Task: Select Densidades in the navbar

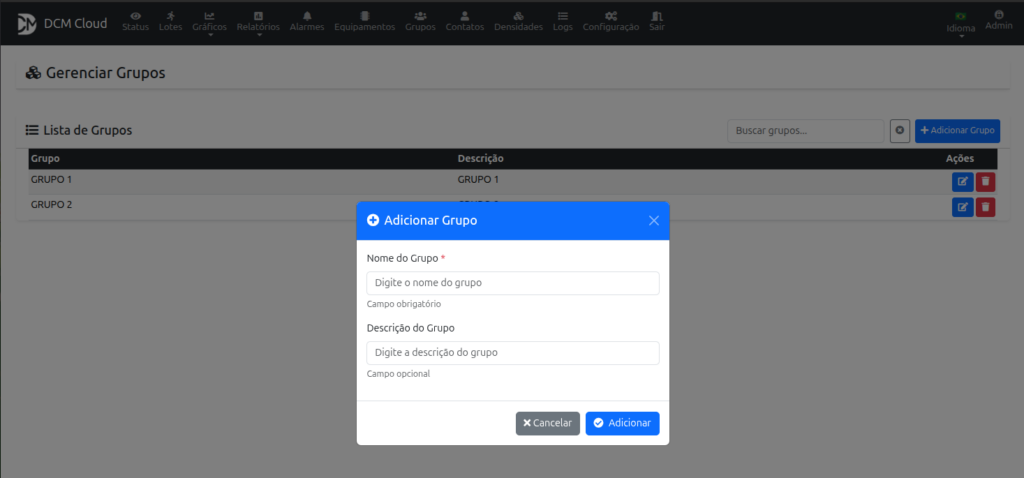Action: [518, 22]
